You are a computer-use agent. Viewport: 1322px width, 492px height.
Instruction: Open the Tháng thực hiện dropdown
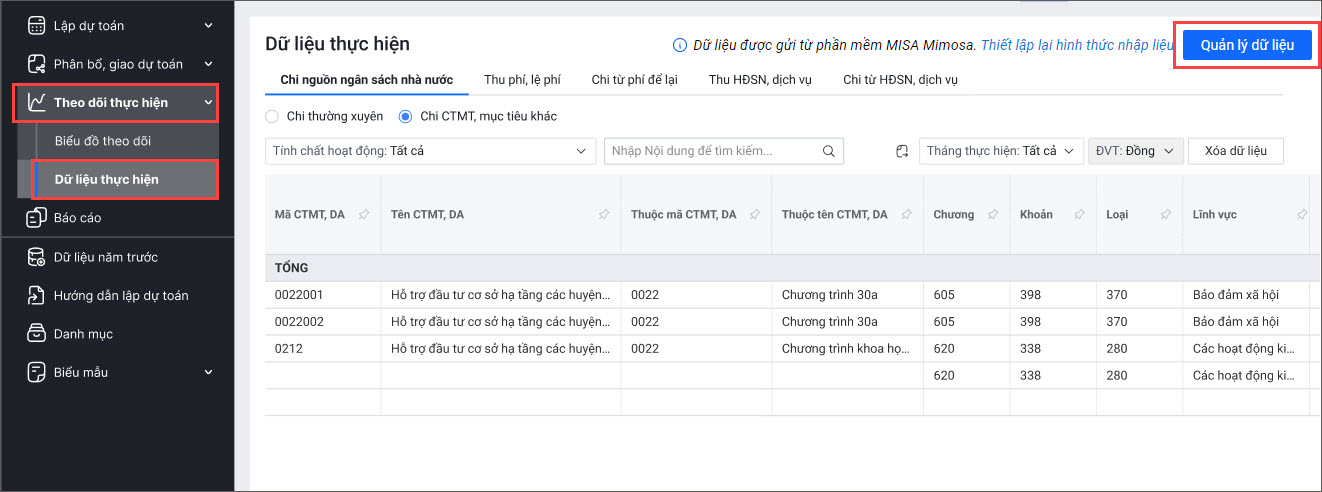point(1001,151)
